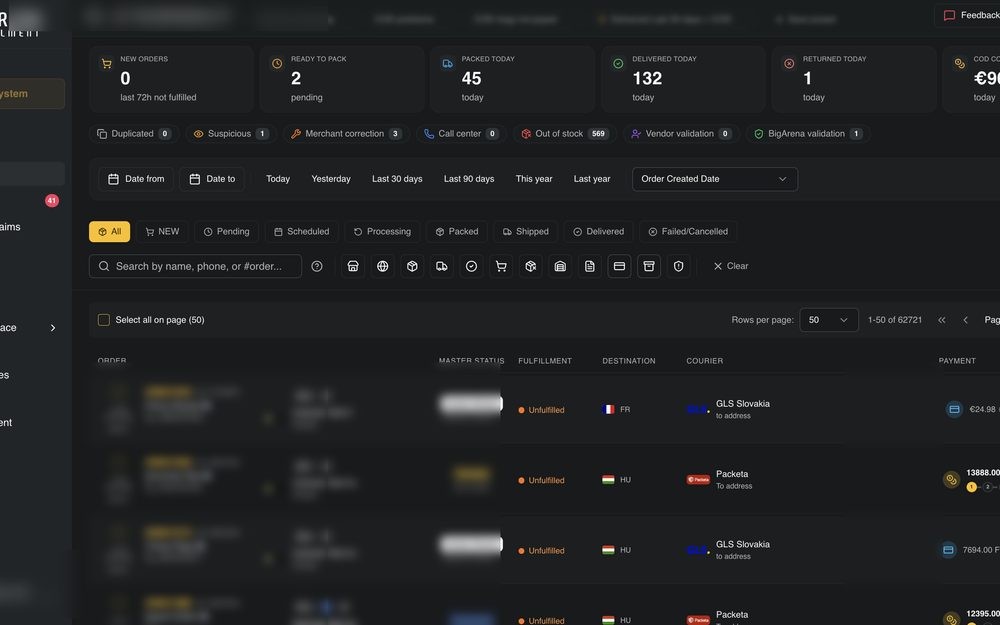Viewport: 1000px width, 625px height.
Task: Click the package box filter icon
Action: pyautogui.click(x=412, y=267)
